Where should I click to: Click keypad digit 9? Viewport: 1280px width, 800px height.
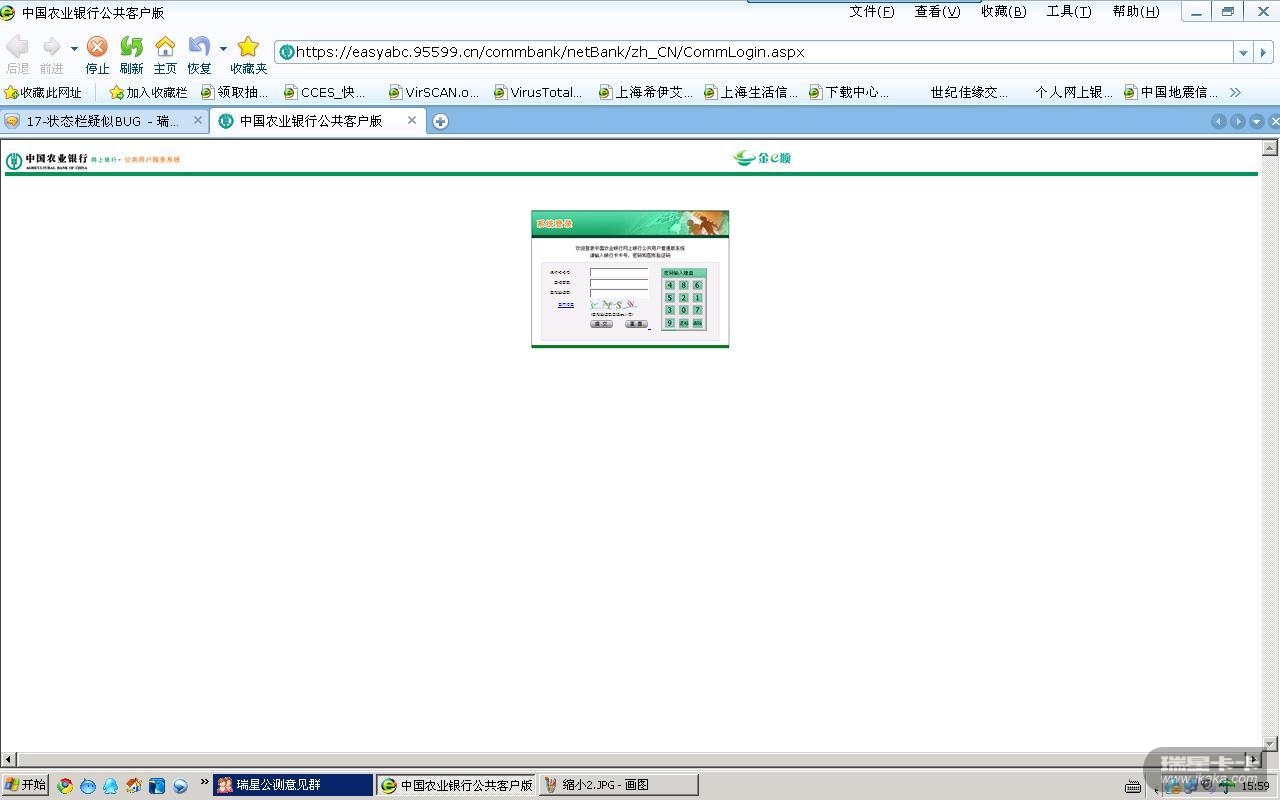tap(670, 323)
